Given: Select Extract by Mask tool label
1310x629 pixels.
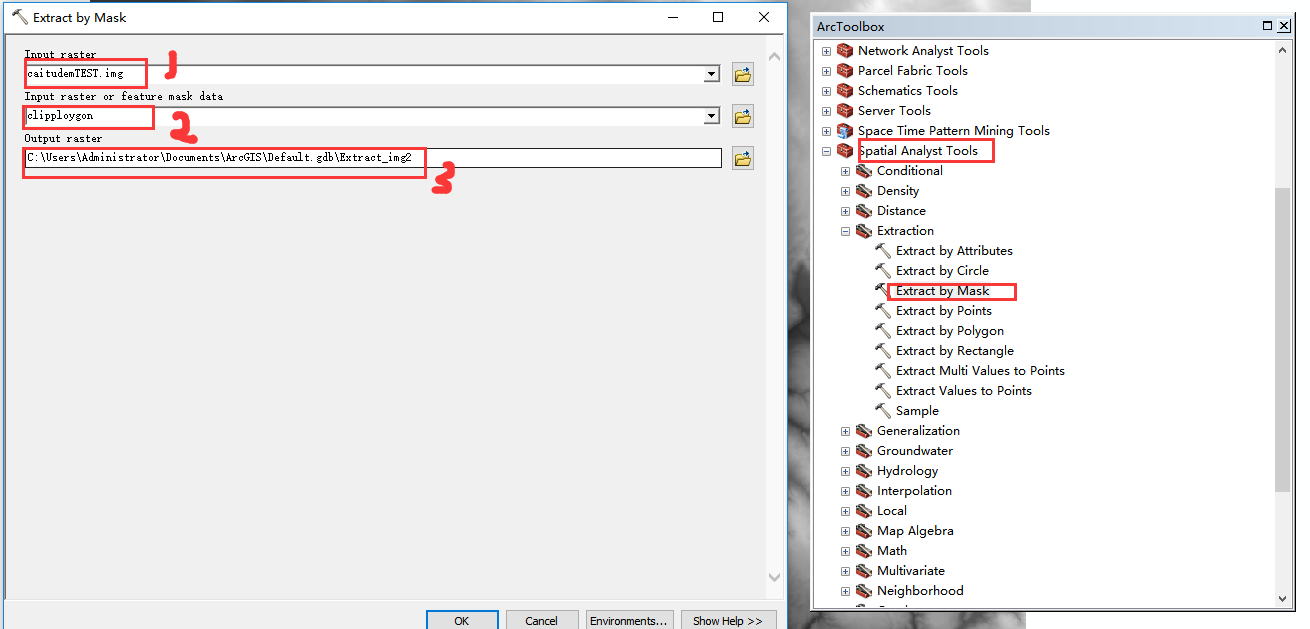Looking at the screenshot, I should pyautogui.click(x=943, y=291).
